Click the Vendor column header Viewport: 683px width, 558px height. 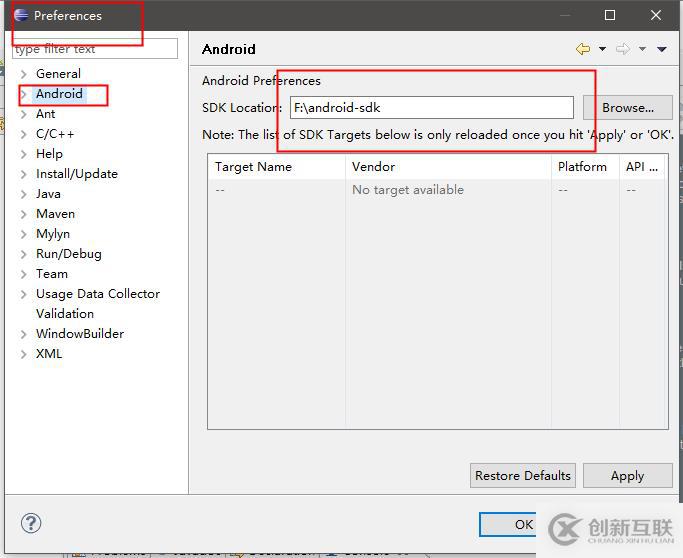[448, 166]
